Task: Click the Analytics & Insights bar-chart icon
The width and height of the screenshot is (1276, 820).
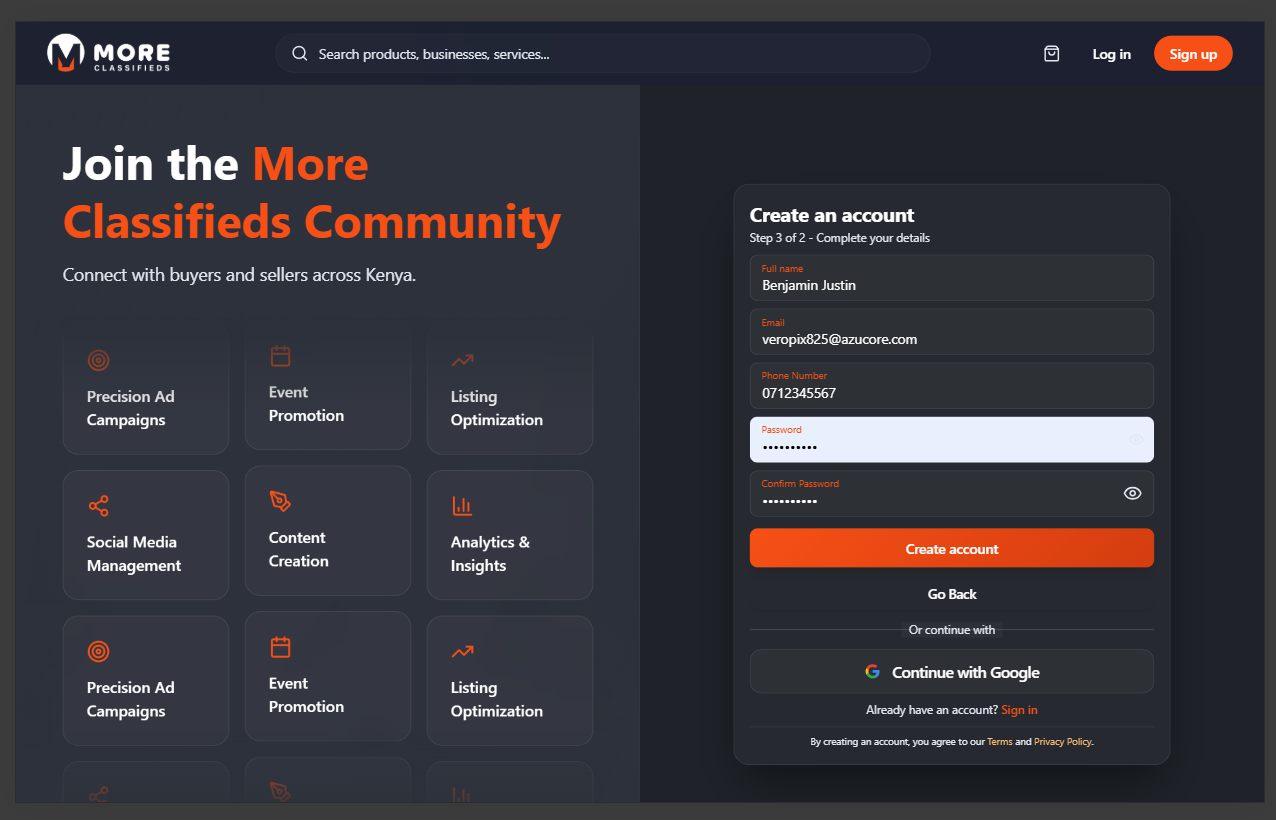Action: coord(462,506)
